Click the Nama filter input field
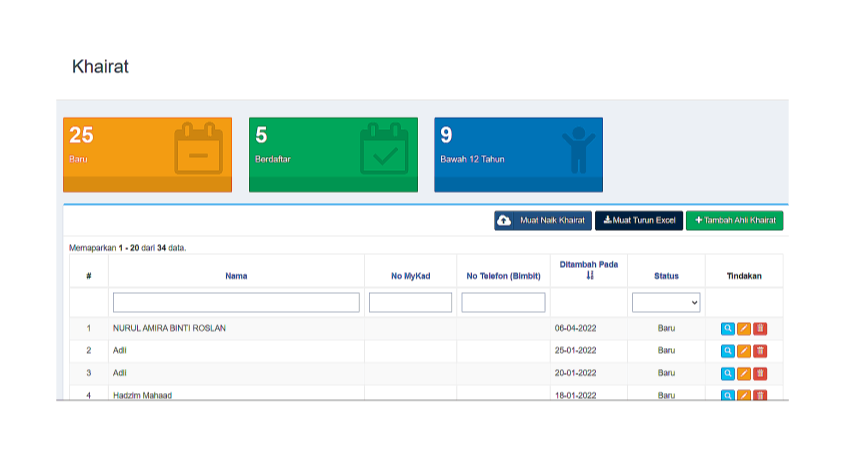 [x=236, y=303]
